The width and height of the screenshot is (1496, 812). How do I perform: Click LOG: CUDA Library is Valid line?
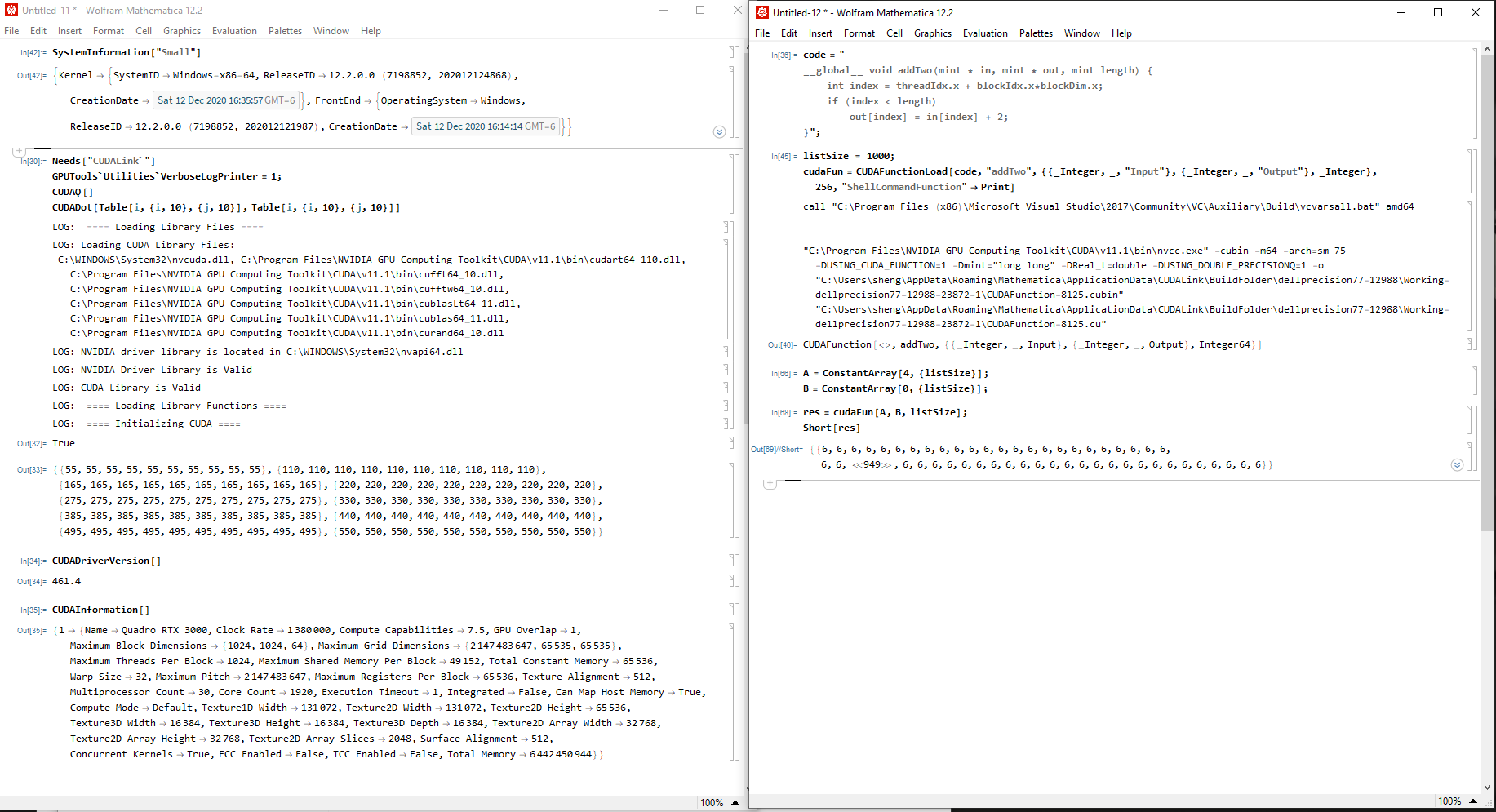pos(127,388)
